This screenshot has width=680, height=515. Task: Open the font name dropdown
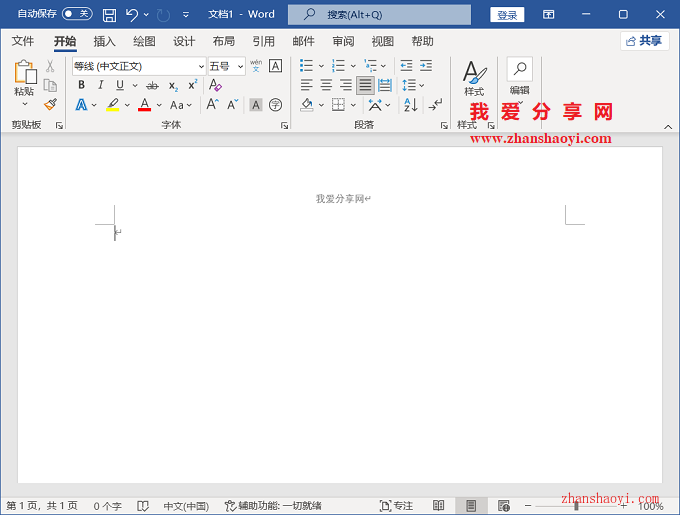(x=201, y=66)
